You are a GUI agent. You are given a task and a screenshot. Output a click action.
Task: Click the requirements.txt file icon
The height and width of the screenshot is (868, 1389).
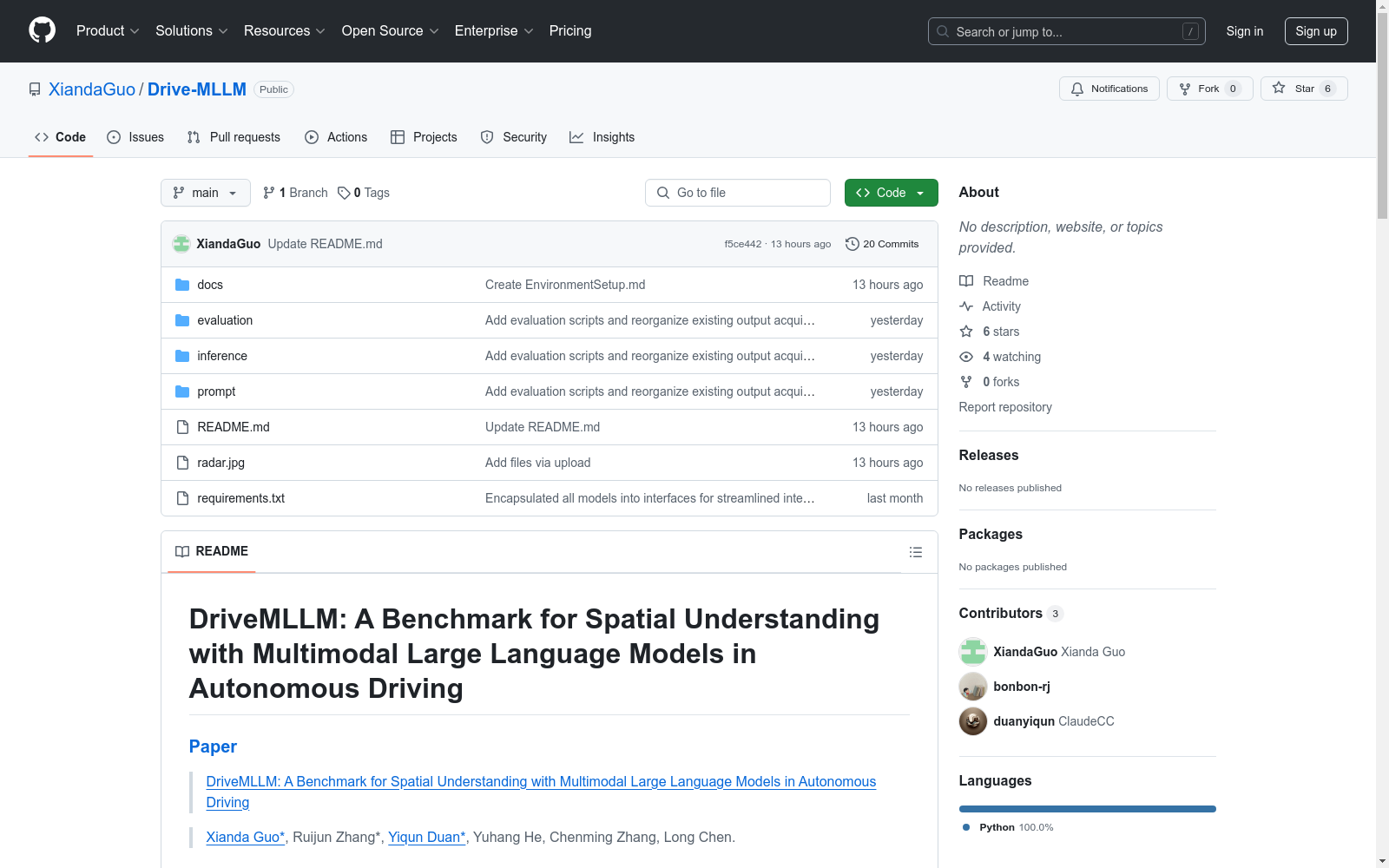[x=182, y=498]
